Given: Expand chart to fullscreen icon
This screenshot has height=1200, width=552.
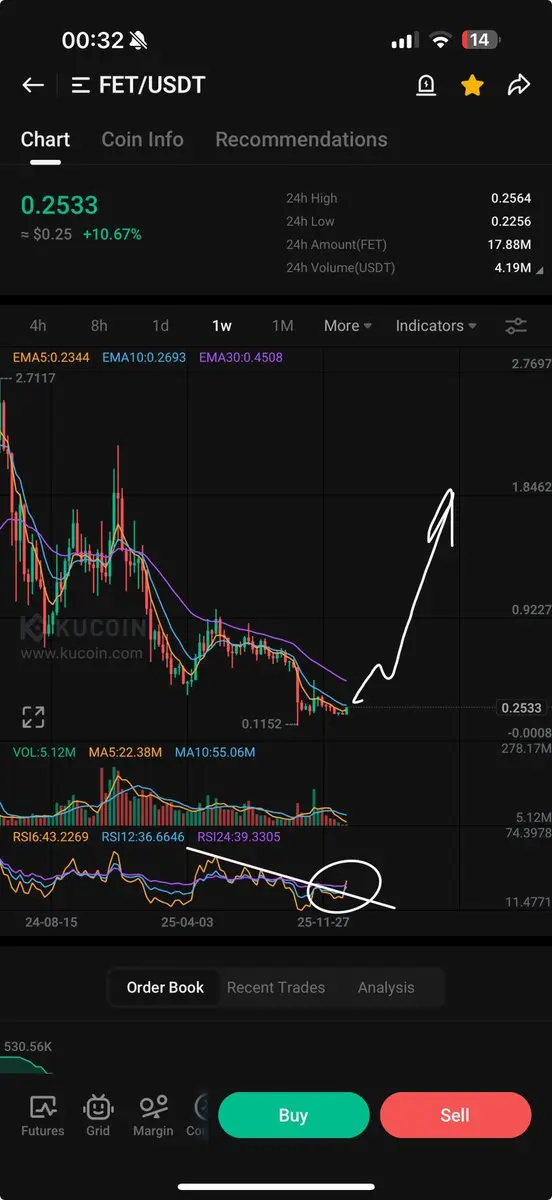Looking at the screenshot, I should pyautogui.click(x=33, y=717).
